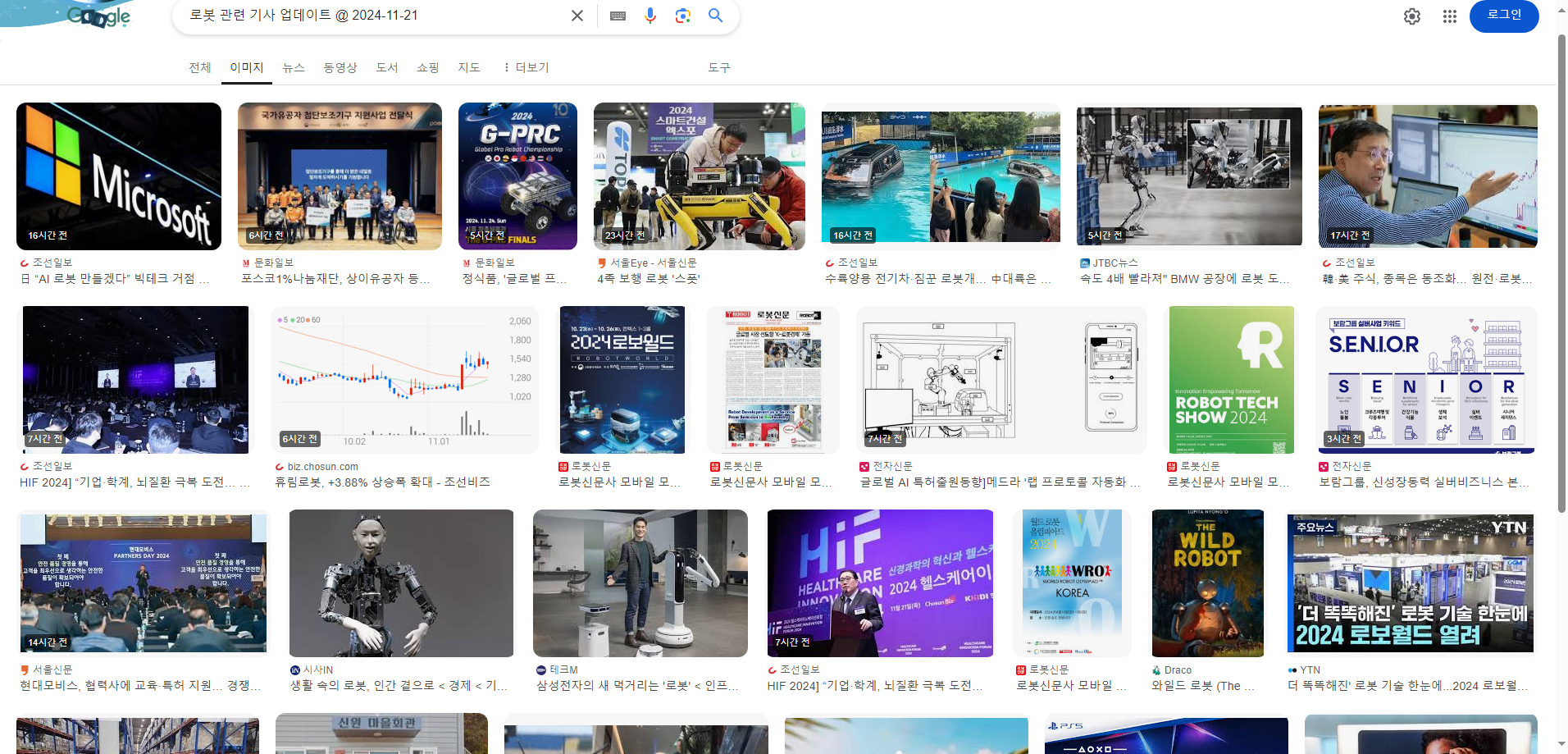
Task: Click the Draco source label
Action: 1178,669
